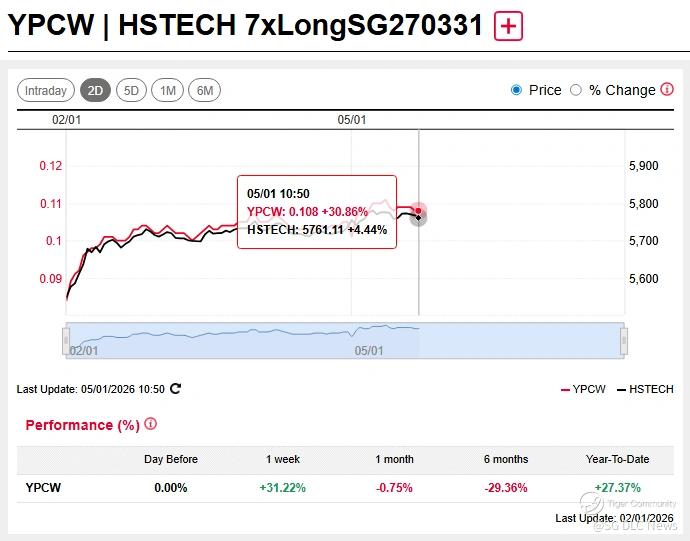690x541 pixels.
Task: Grab right handle of range navigator
Action: tap(624, 340)
